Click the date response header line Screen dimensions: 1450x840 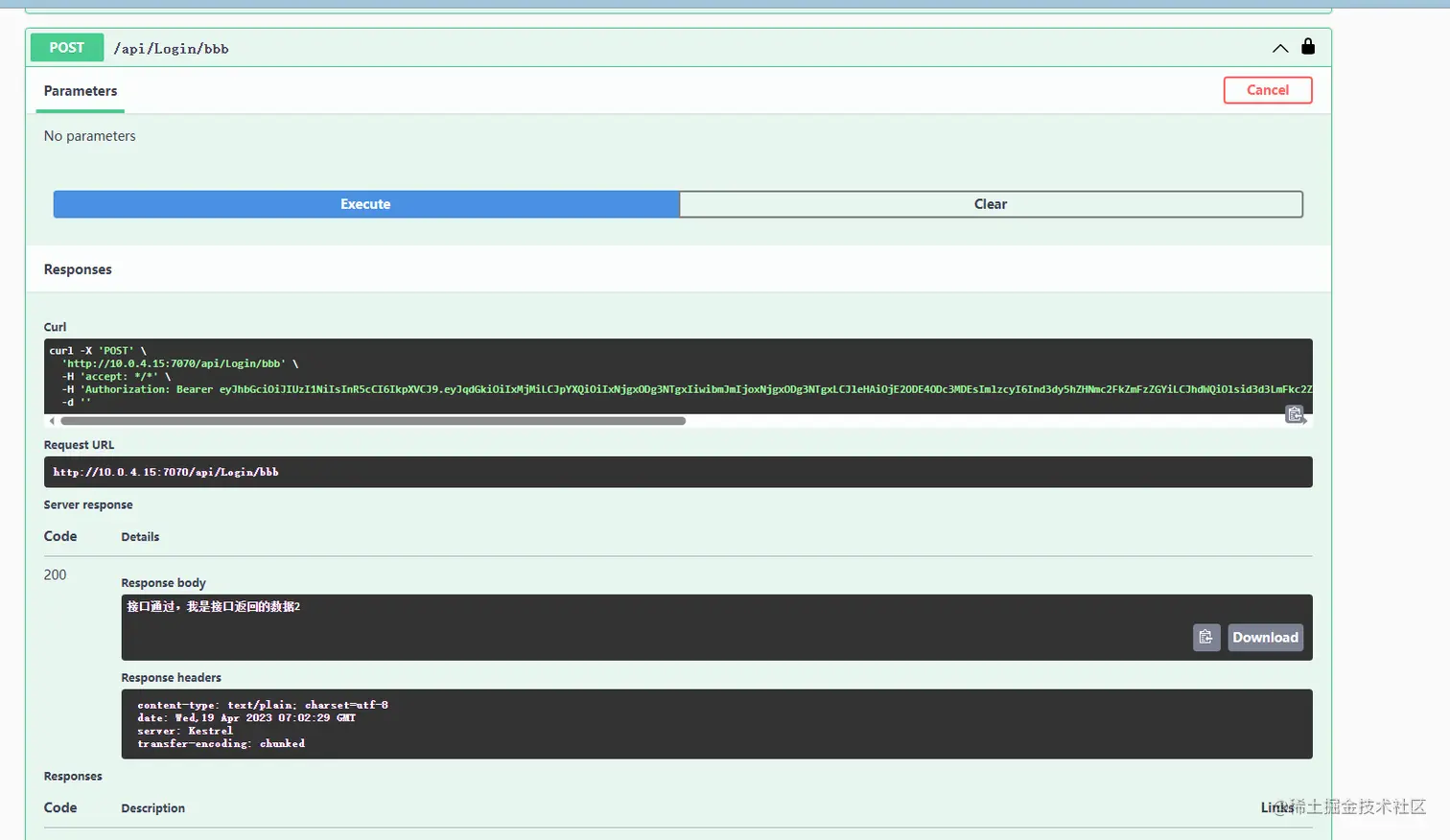pyautogui.click(x=246, y=717)
